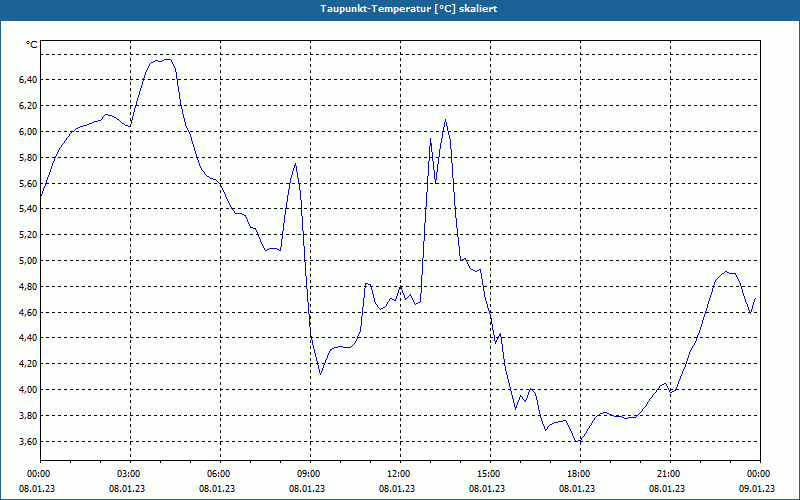This screenshot has height=500, width=800.
Task: Click the °C unit label on the y-axis
Action: pos(31,45)
